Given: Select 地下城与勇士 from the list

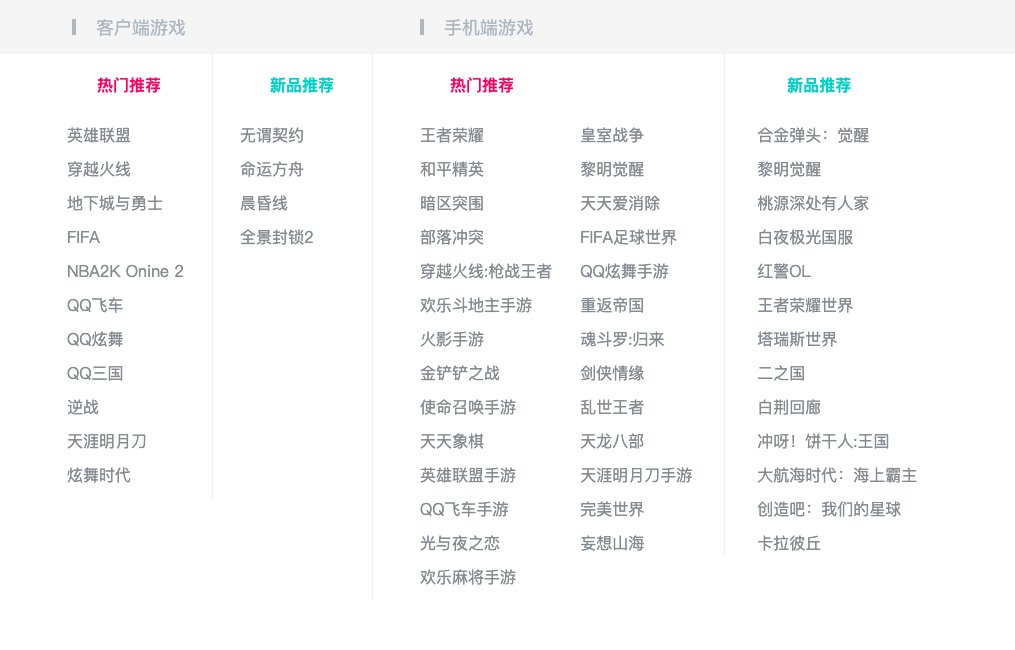Looking at the screenshot, I should pos(115,203).
